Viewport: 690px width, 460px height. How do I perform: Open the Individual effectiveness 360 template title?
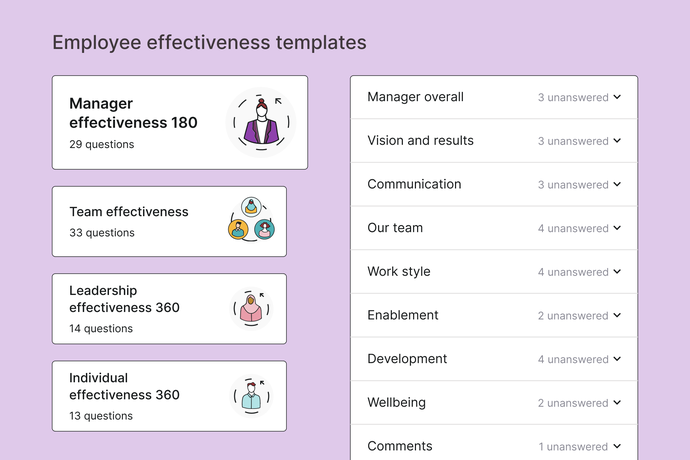click(x=124, y=386)
